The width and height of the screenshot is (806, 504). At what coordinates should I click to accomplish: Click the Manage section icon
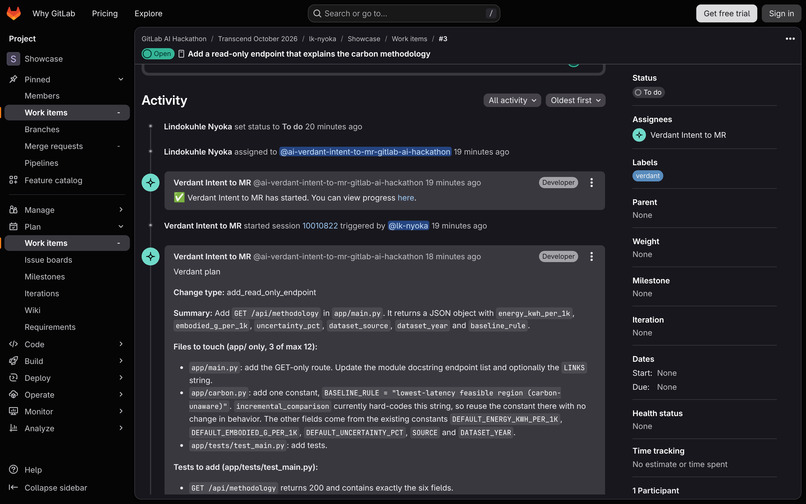(x=13, y=210)
